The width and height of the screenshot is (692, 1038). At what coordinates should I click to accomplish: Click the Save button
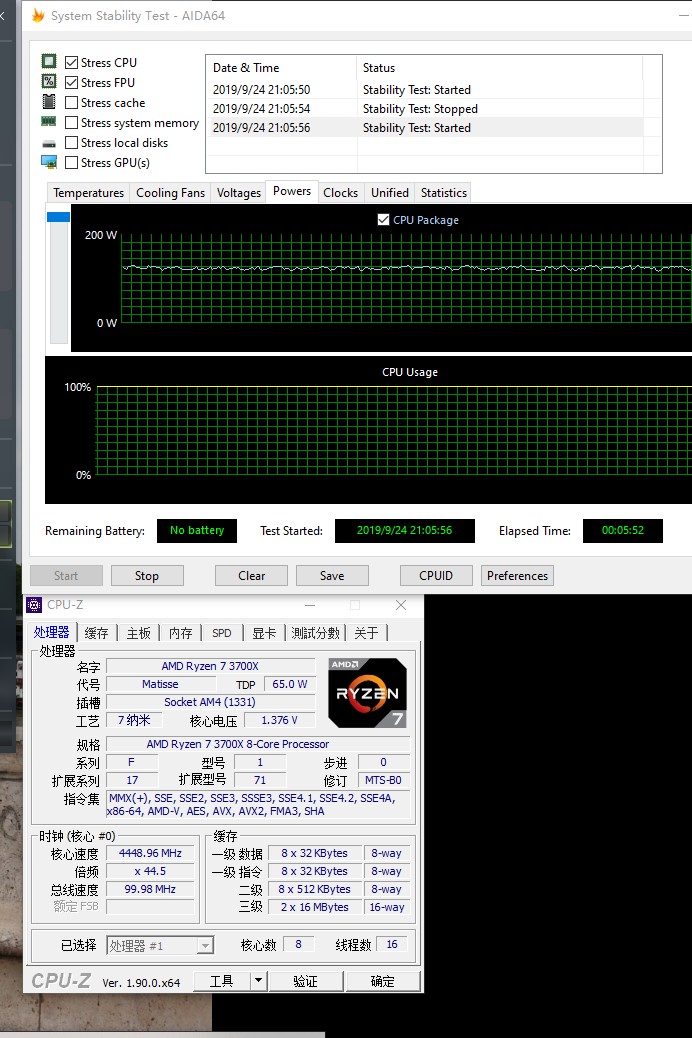332,576
